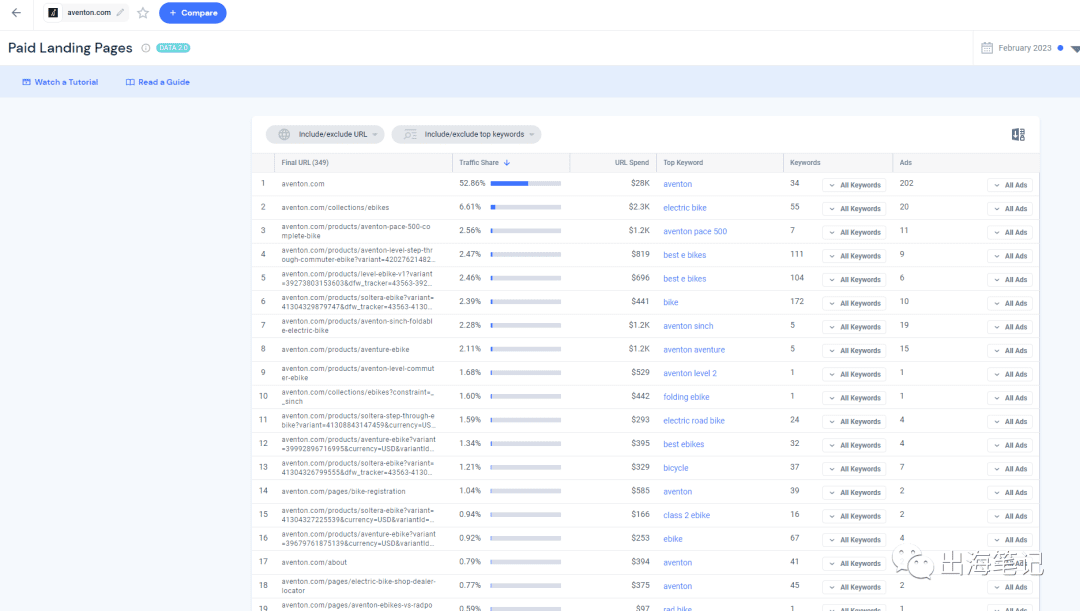Sort by Ads column header
Image resolution: width=1080 pixels, height=611 pixels.
pyautogui.click(x=906, y=163)
